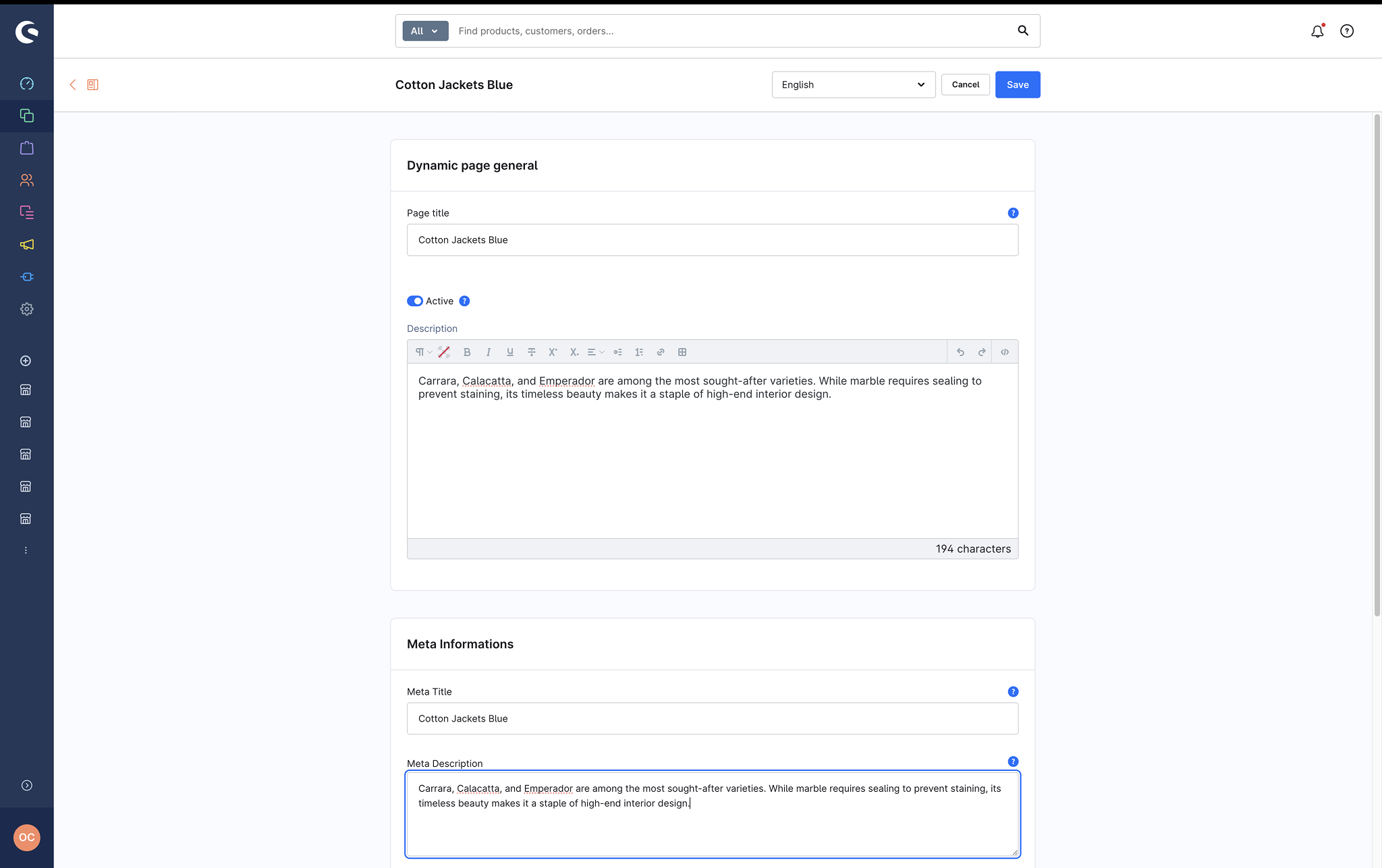Show more sales channels three-dot icon
Screen dimensions: 1382x868
(x=26, y=550)
